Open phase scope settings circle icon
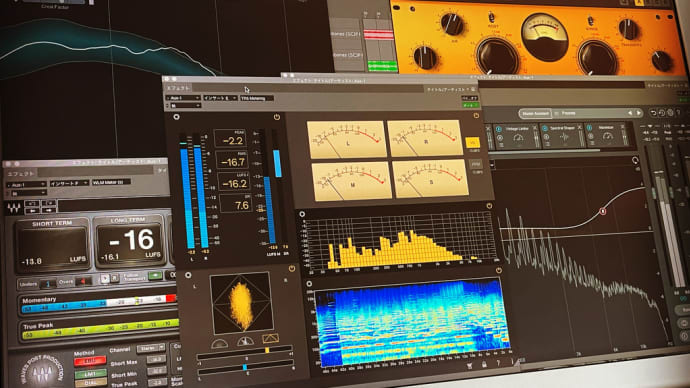This screenshot has height=388, width=690. coord(188,275)
